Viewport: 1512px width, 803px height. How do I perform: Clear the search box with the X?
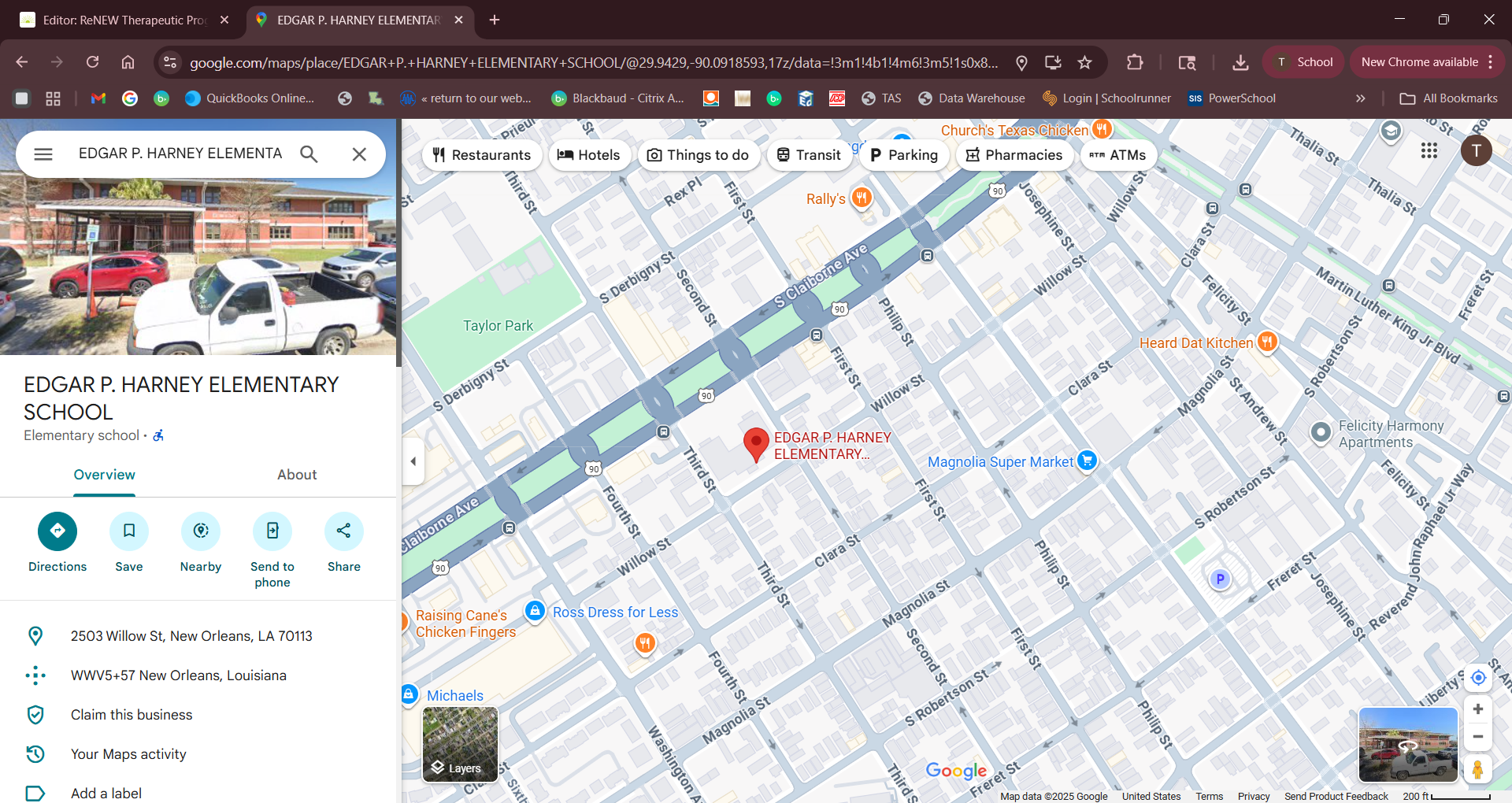coord(359,154)
